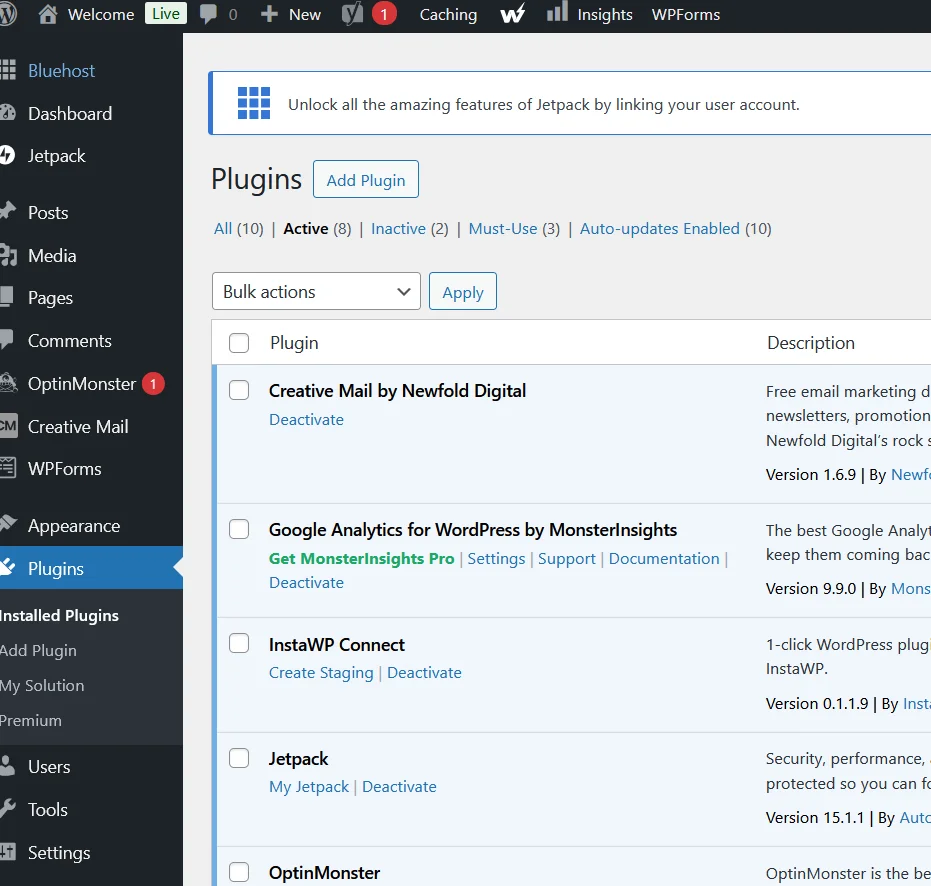Tick the InstaWP Connect checkbox
Viewport: 931px width, 886px height.
click(239, 644)
